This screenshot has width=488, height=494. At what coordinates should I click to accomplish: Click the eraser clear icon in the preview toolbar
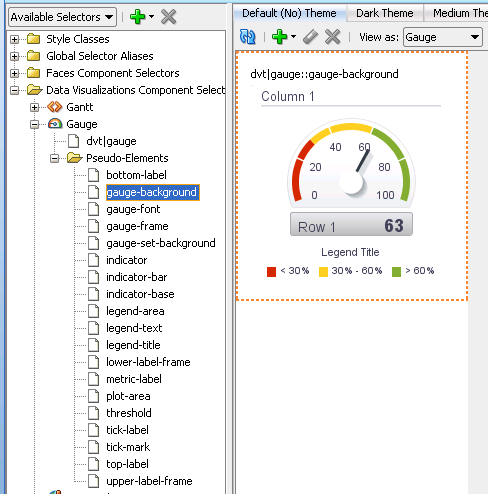click(x=310, y=37)
